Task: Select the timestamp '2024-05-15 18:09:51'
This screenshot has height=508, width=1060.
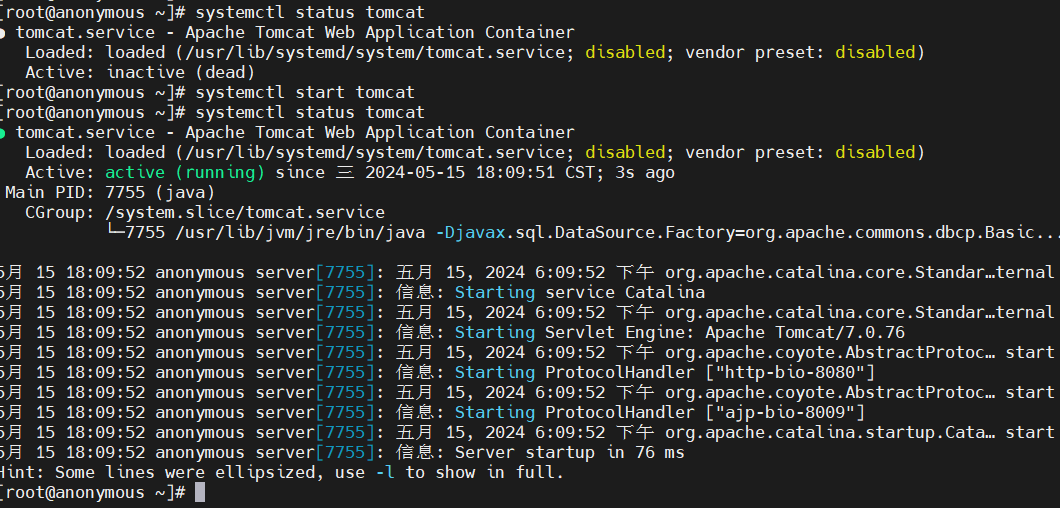Action: tap(460, 172)
